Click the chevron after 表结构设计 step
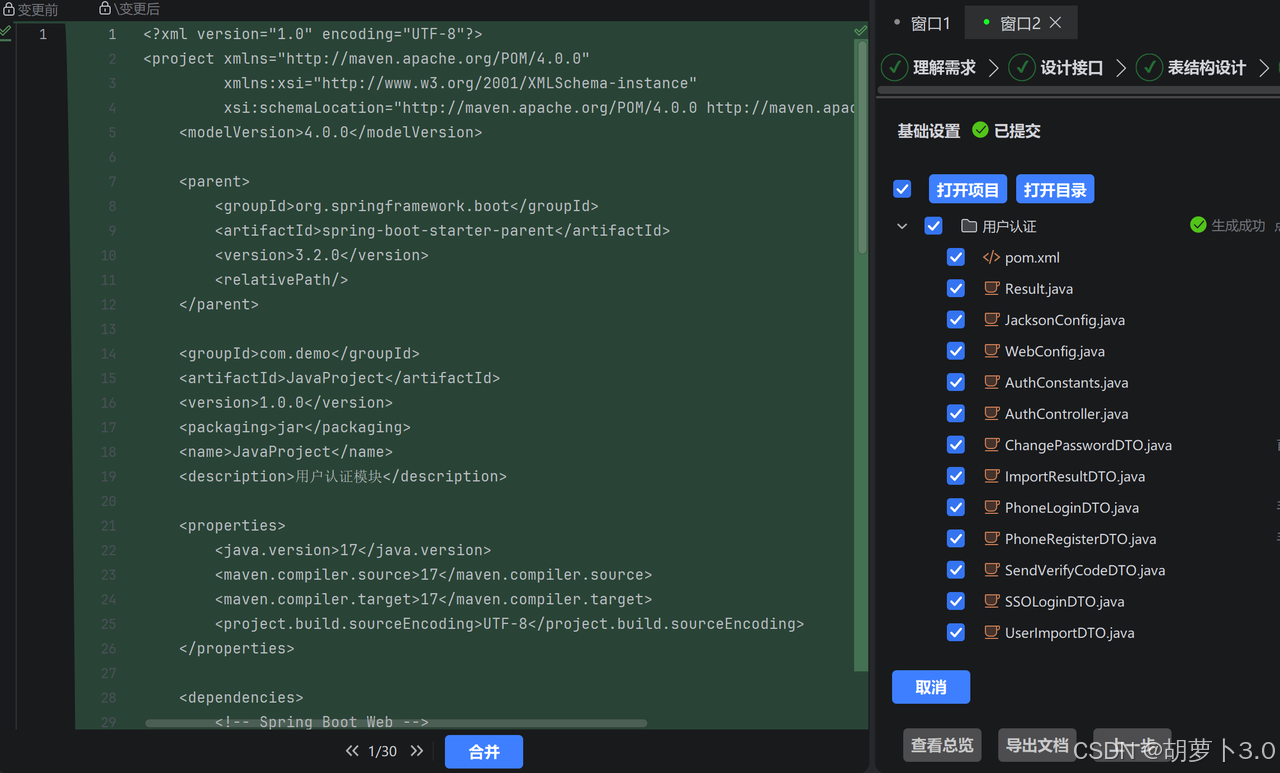 1264,68
